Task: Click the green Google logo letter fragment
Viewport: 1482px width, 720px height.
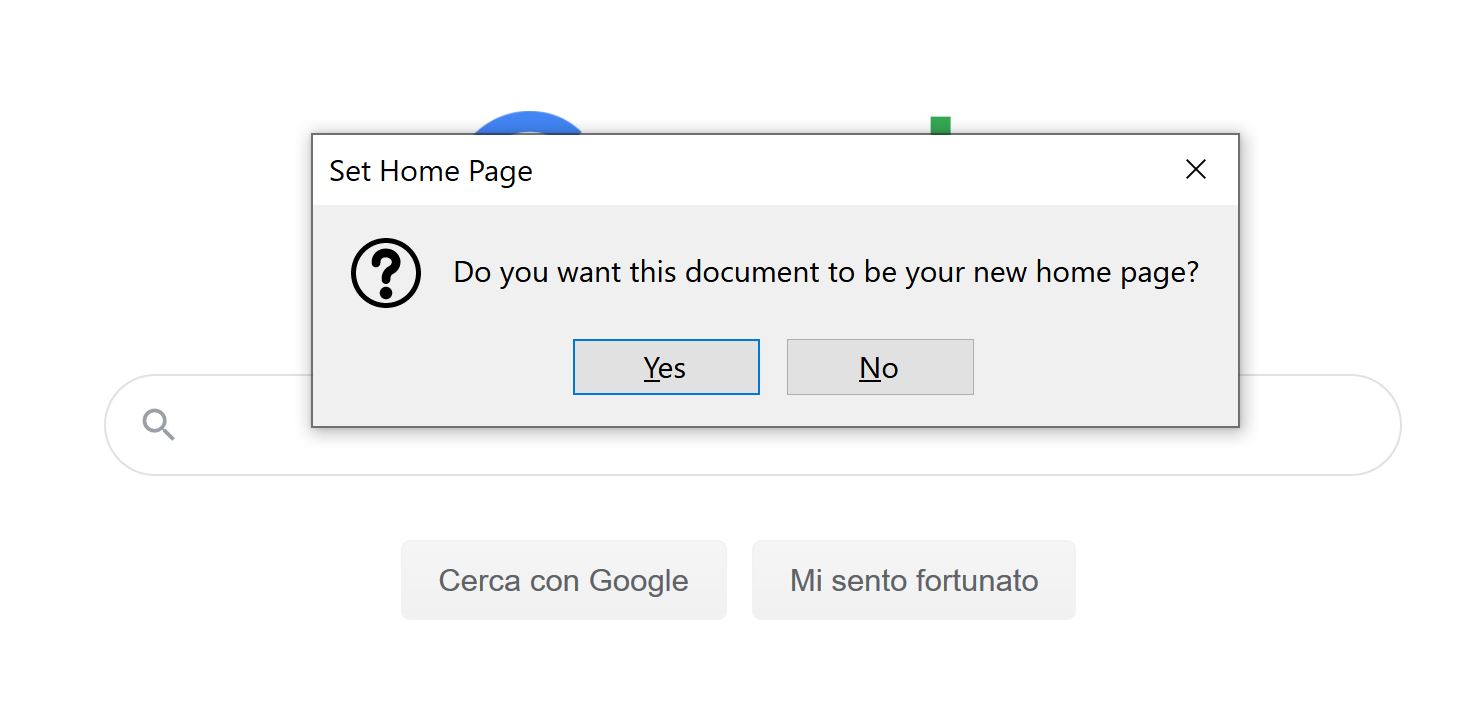Action: point(940,125)
